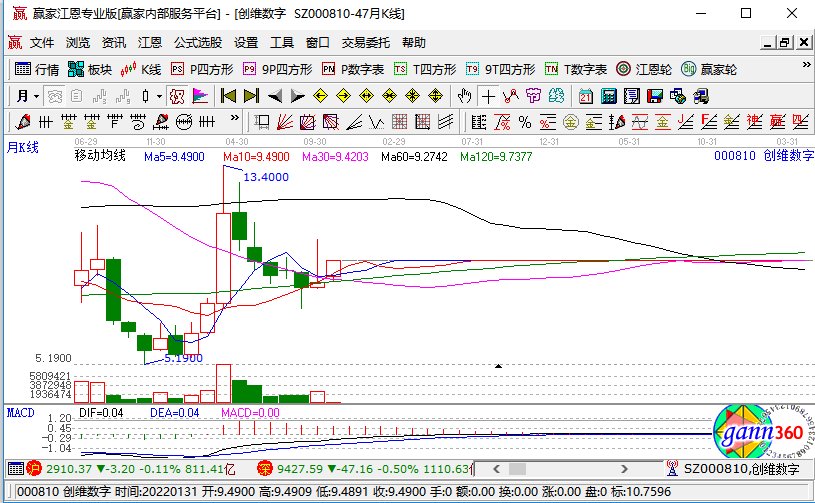Click the save chart floppy icon
The height and width of the screenshot is (503, 815).
pyautogui.click(x=655, y=96)
